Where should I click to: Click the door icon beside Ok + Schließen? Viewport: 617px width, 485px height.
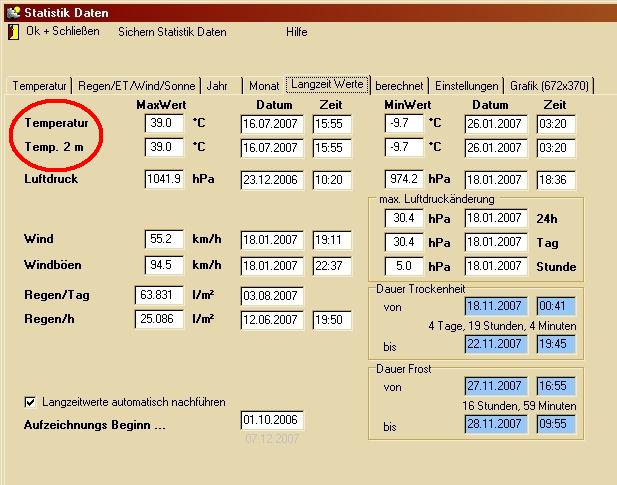13,32
